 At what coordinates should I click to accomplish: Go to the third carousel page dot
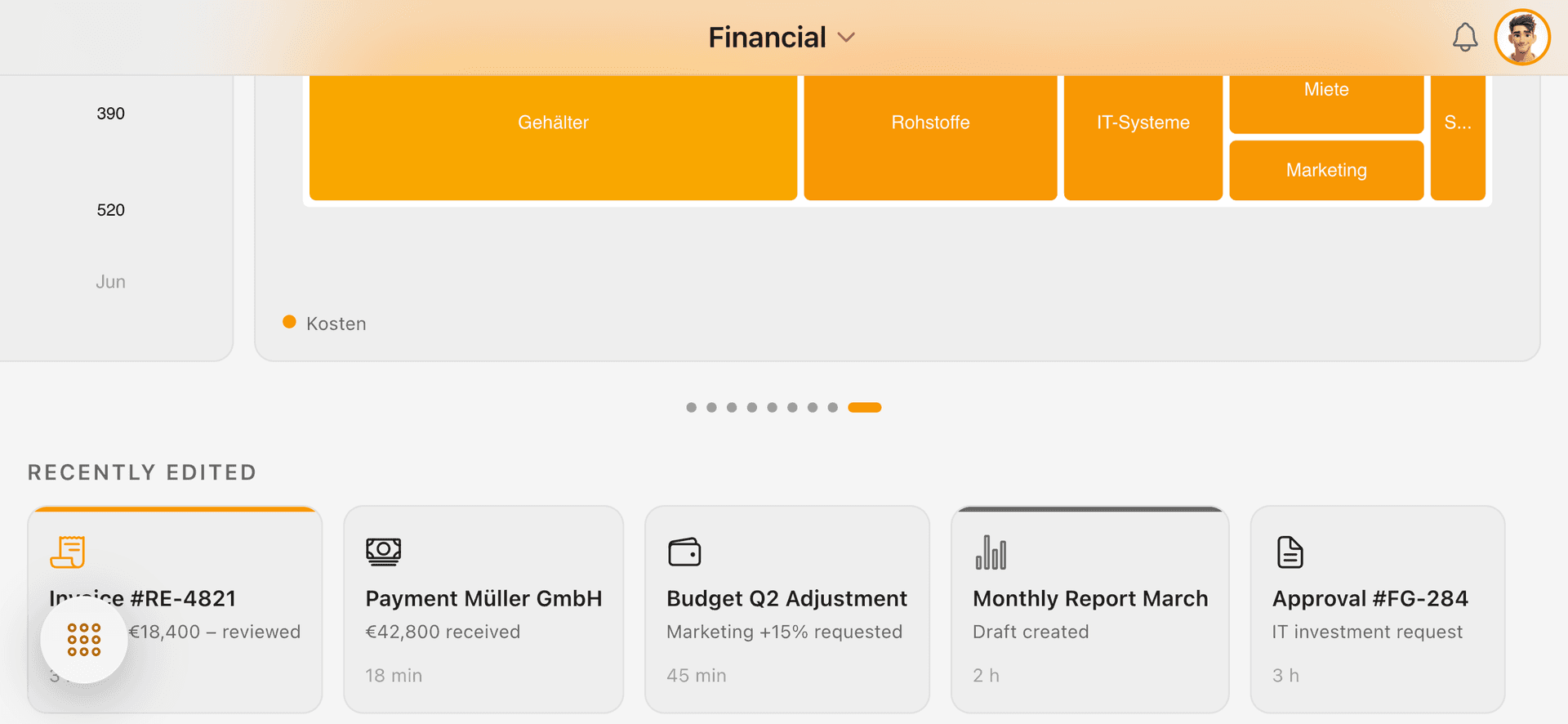pyautogui.click(x=732, y=407)
